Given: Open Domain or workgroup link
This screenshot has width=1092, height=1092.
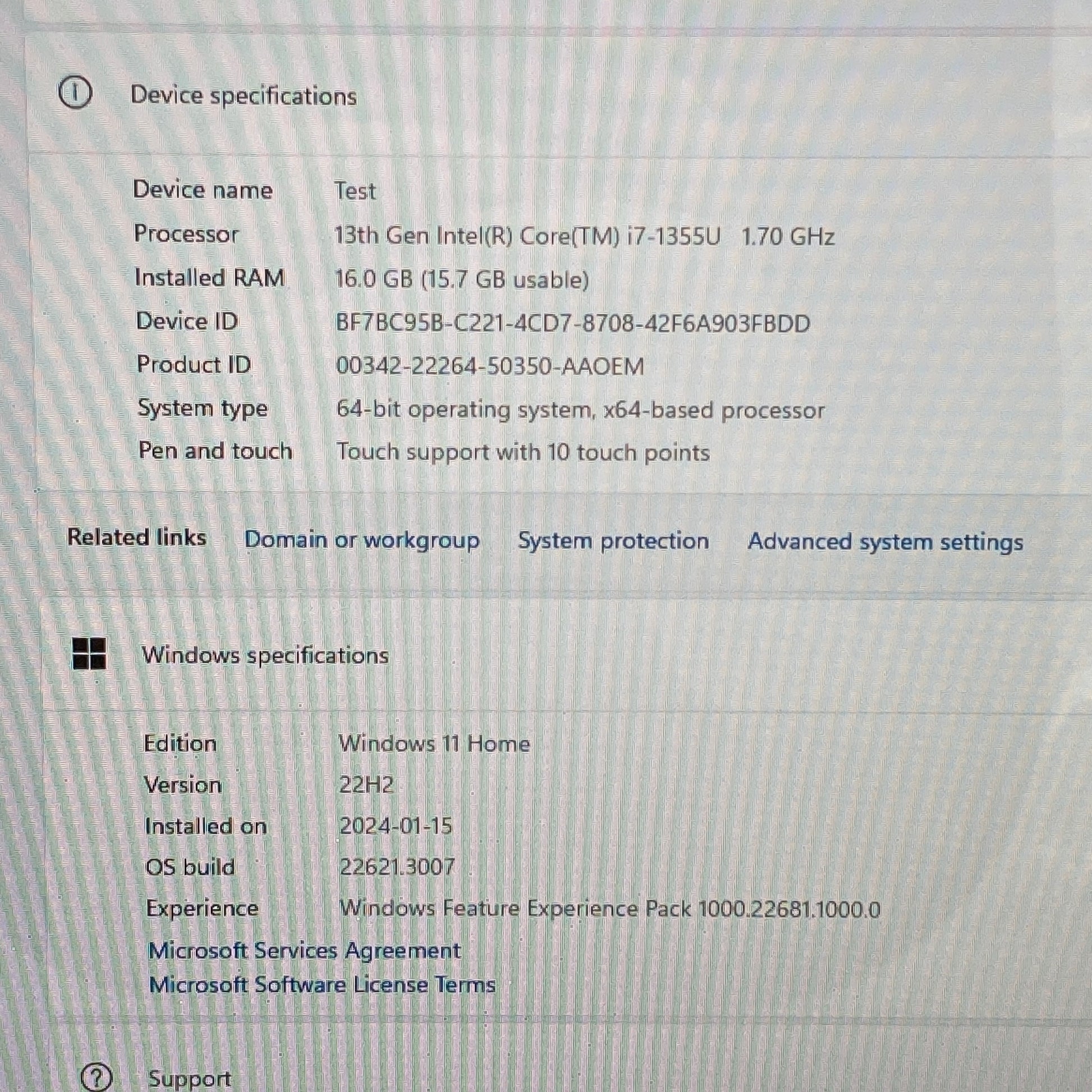Looking at the screenshot, I should click(x=362, y=540).
